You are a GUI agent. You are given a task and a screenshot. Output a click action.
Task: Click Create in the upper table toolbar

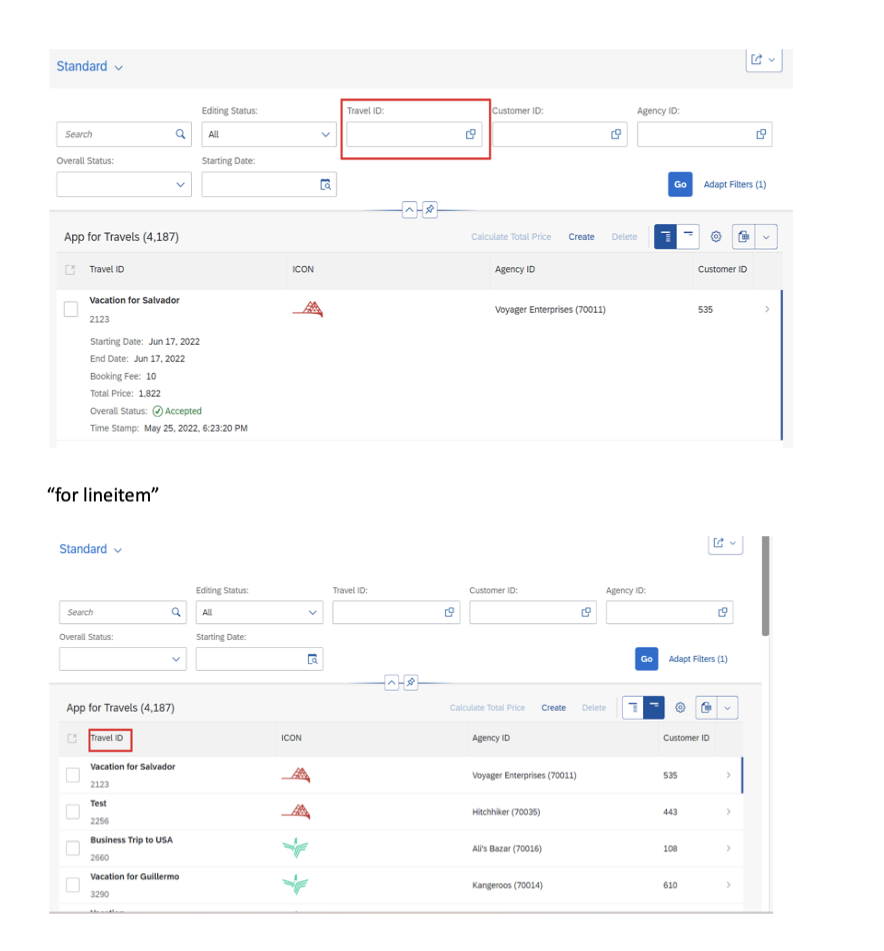(581, 237)
